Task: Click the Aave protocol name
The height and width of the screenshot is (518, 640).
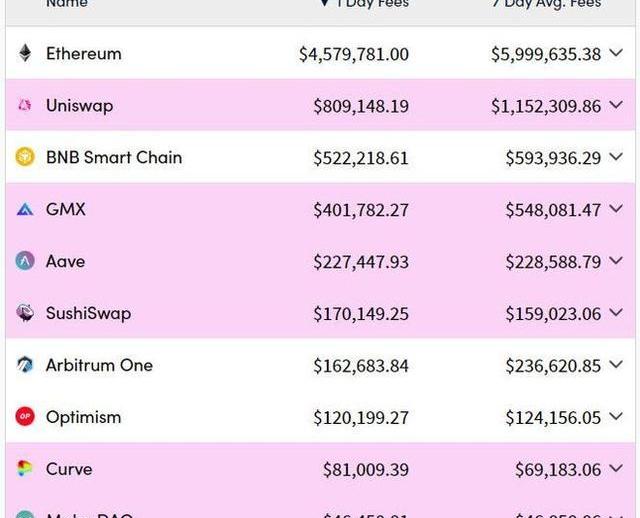Action: (66, 262)
